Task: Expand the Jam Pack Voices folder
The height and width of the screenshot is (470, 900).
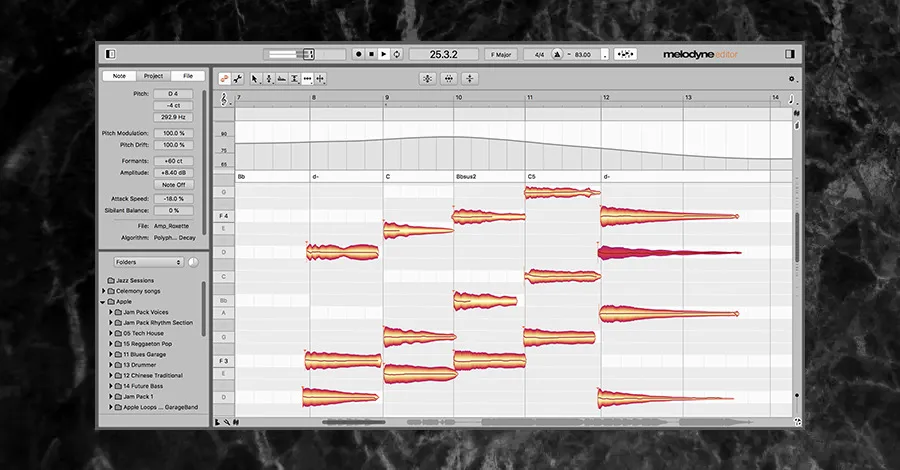Action: point(111,312)
